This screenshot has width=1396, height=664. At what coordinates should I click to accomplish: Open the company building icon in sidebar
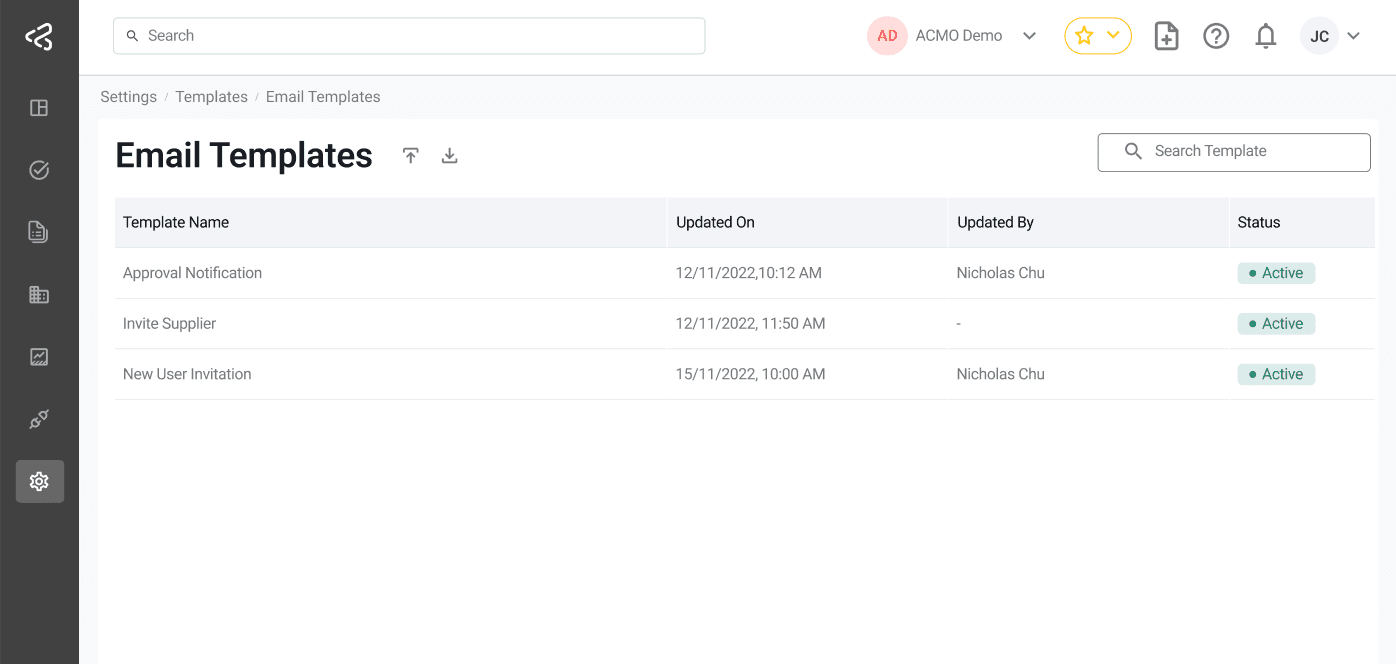click(39, 294)
